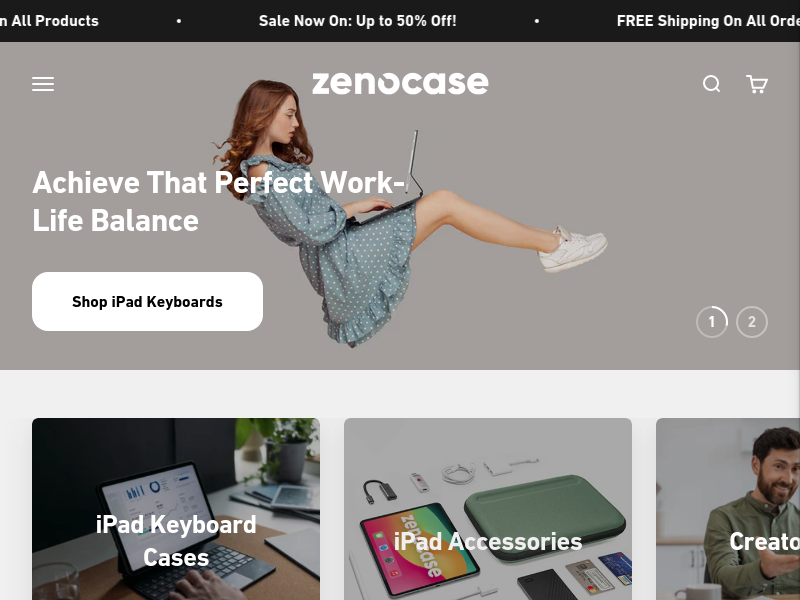
Task: Click the colorful zenocase tablet in accessories image
Action: click(x=420, y=548)
